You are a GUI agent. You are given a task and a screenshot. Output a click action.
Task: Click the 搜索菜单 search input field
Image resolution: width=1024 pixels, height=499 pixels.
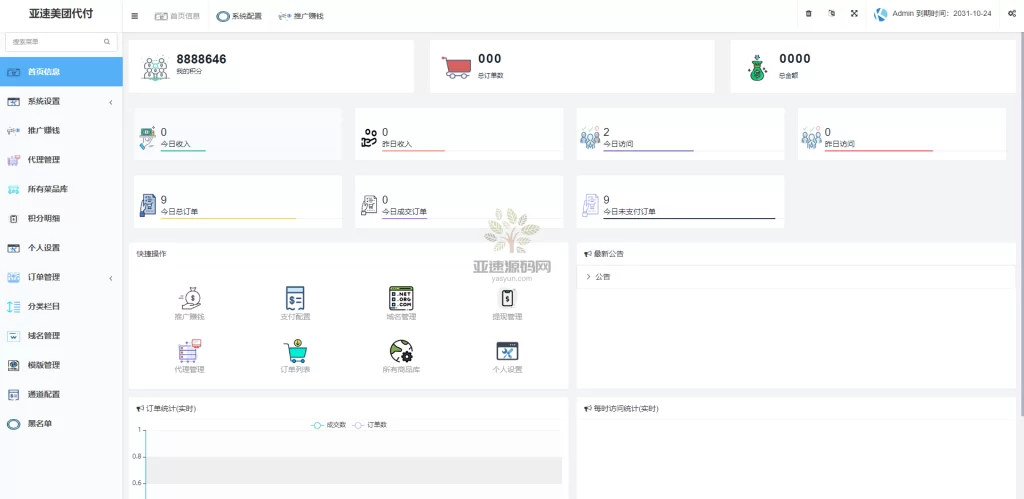click(x=55, y=42)
